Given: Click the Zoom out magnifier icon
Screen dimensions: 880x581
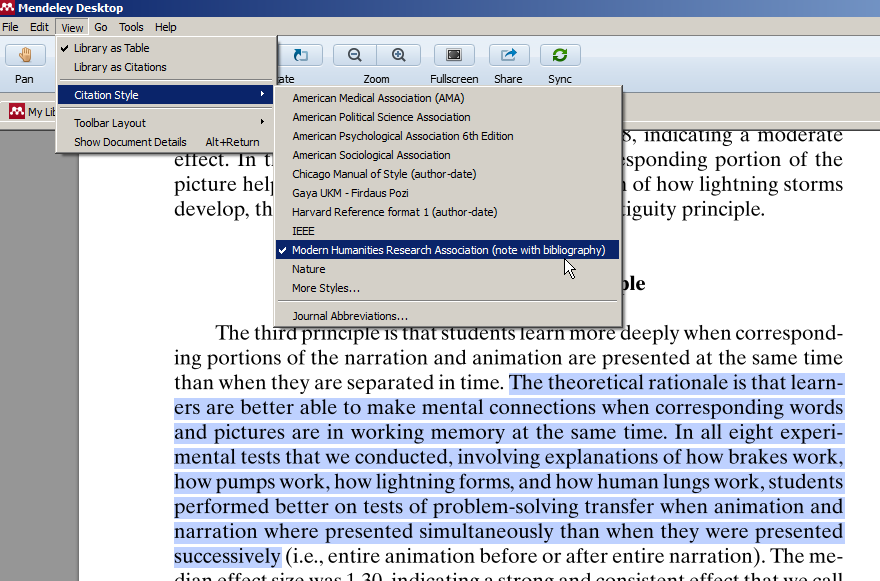Looking at the screenshot, I should [x=354, y=56].
